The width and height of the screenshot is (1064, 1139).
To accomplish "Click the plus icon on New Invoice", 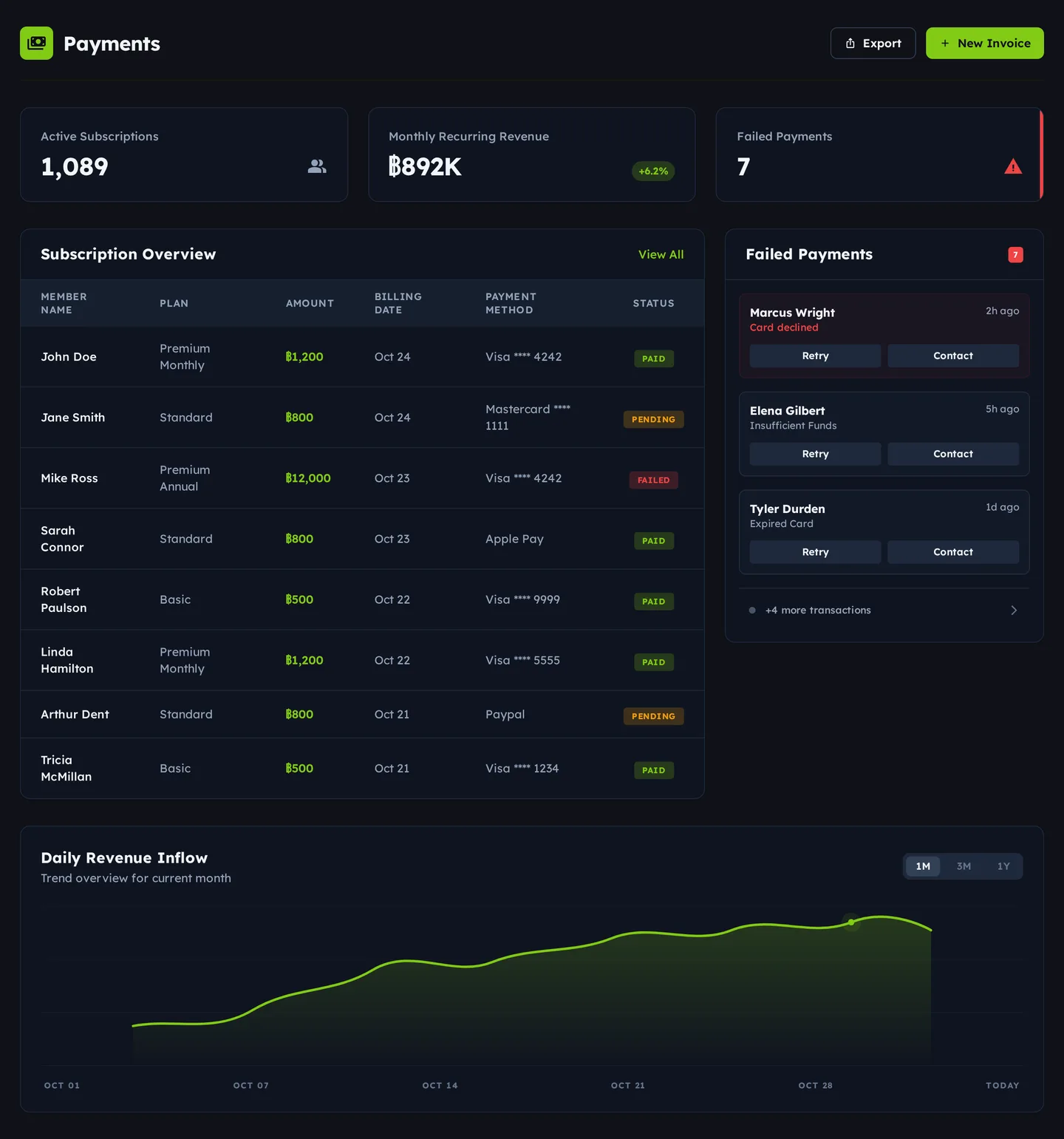I will 944,43.
